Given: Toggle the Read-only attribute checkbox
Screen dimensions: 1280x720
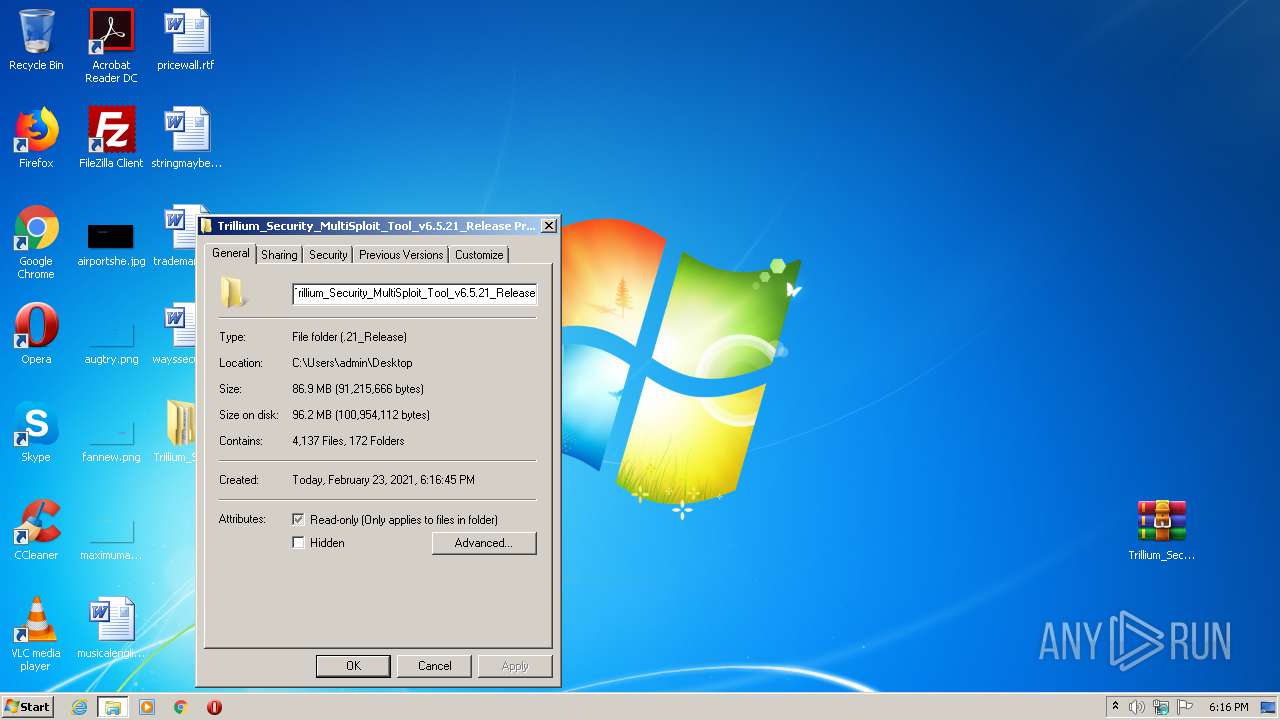Looking at the screenshot, I should [298, 520].
